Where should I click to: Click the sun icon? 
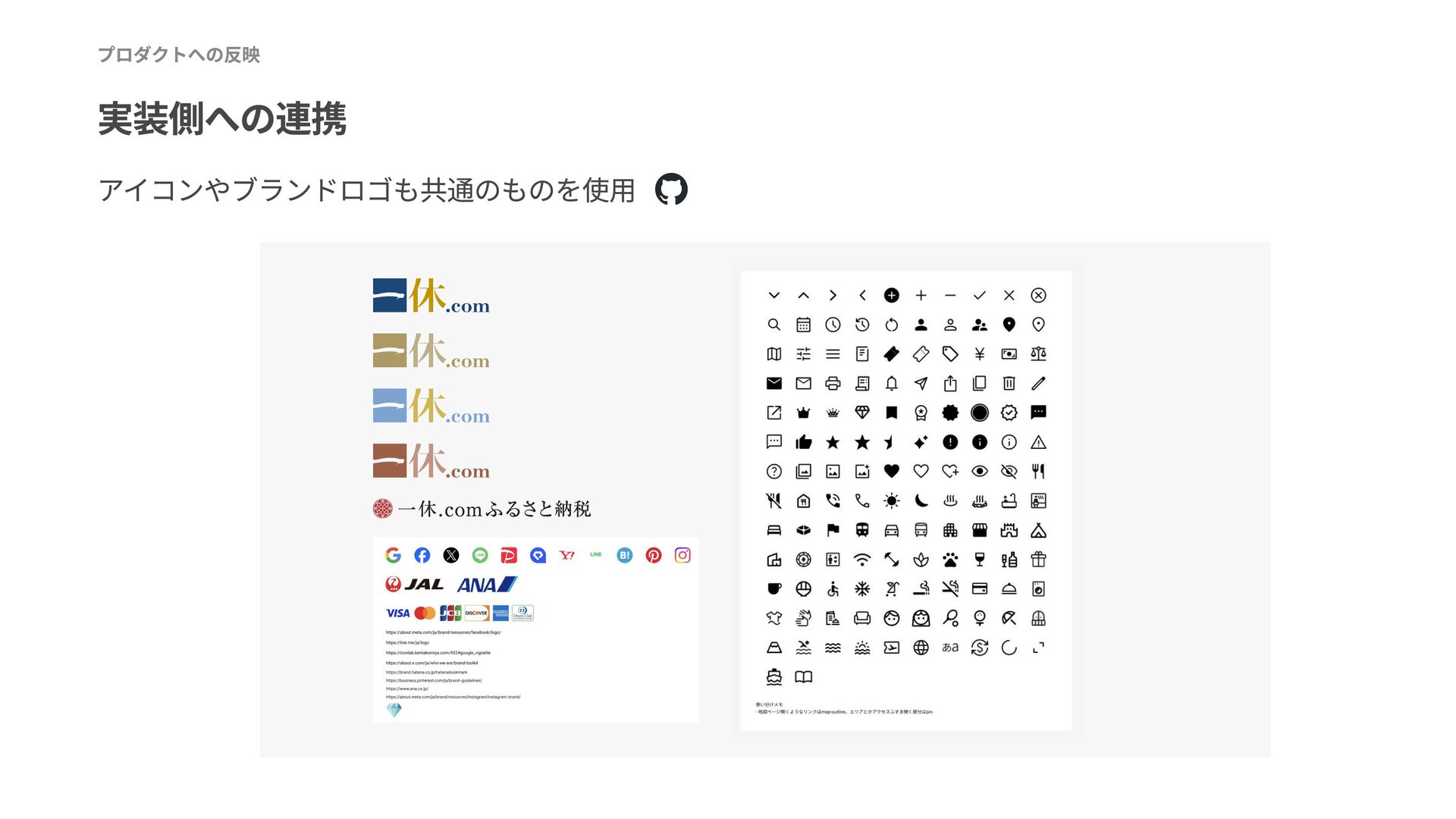click(892, 501)
